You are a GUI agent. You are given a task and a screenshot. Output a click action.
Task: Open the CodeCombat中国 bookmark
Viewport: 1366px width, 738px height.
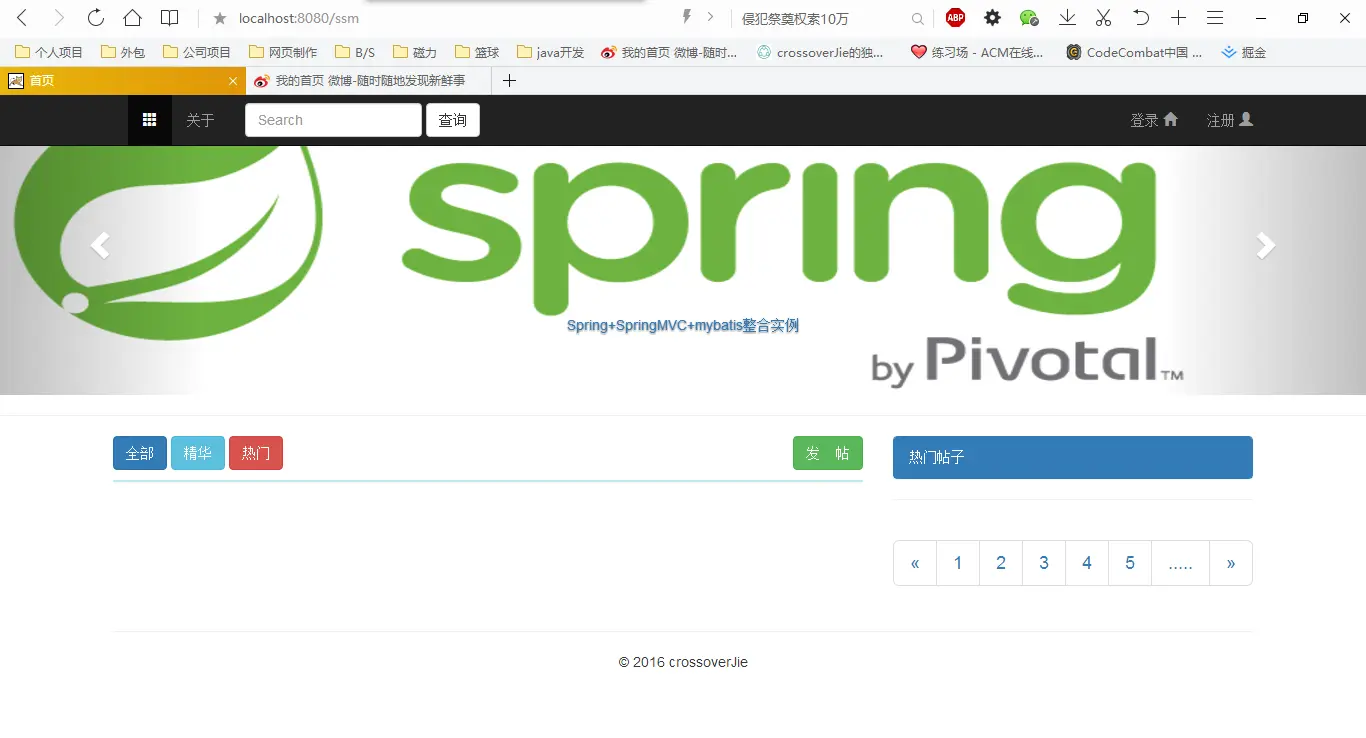click(1134, 52)
